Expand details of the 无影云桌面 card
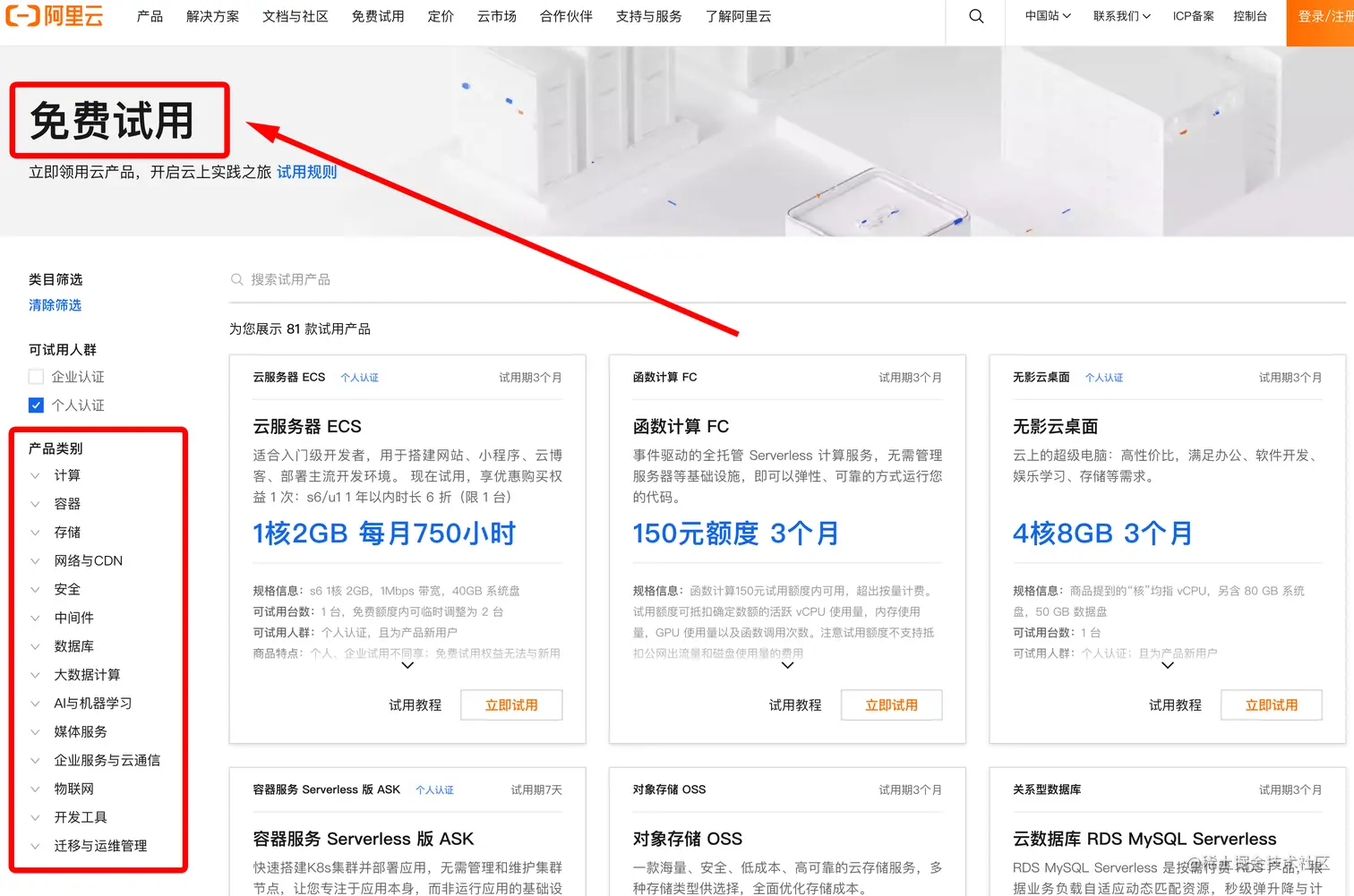 [x=1168, y=665]
